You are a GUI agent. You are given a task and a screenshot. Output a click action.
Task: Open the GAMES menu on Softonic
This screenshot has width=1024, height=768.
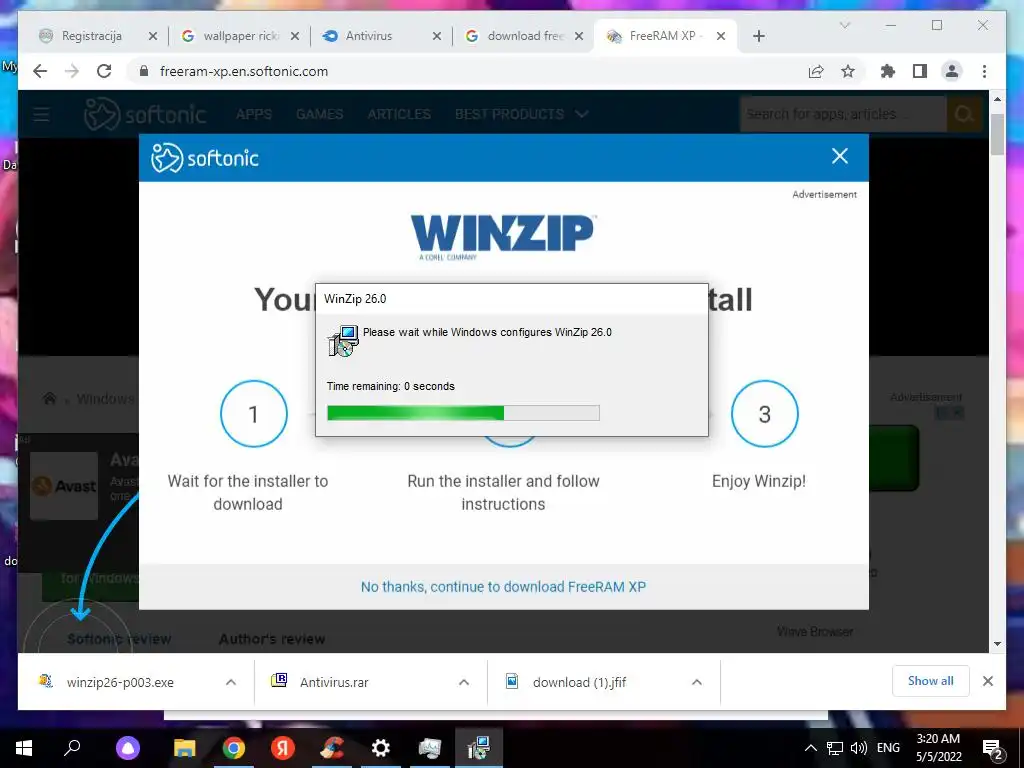pos(319,114)
